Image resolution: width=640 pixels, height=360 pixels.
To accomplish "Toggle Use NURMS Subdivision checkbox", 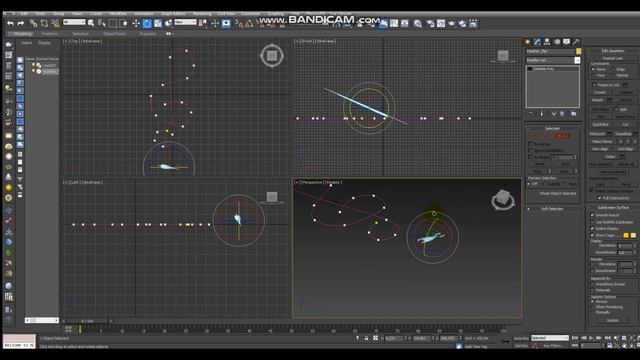I will (593, 222).
